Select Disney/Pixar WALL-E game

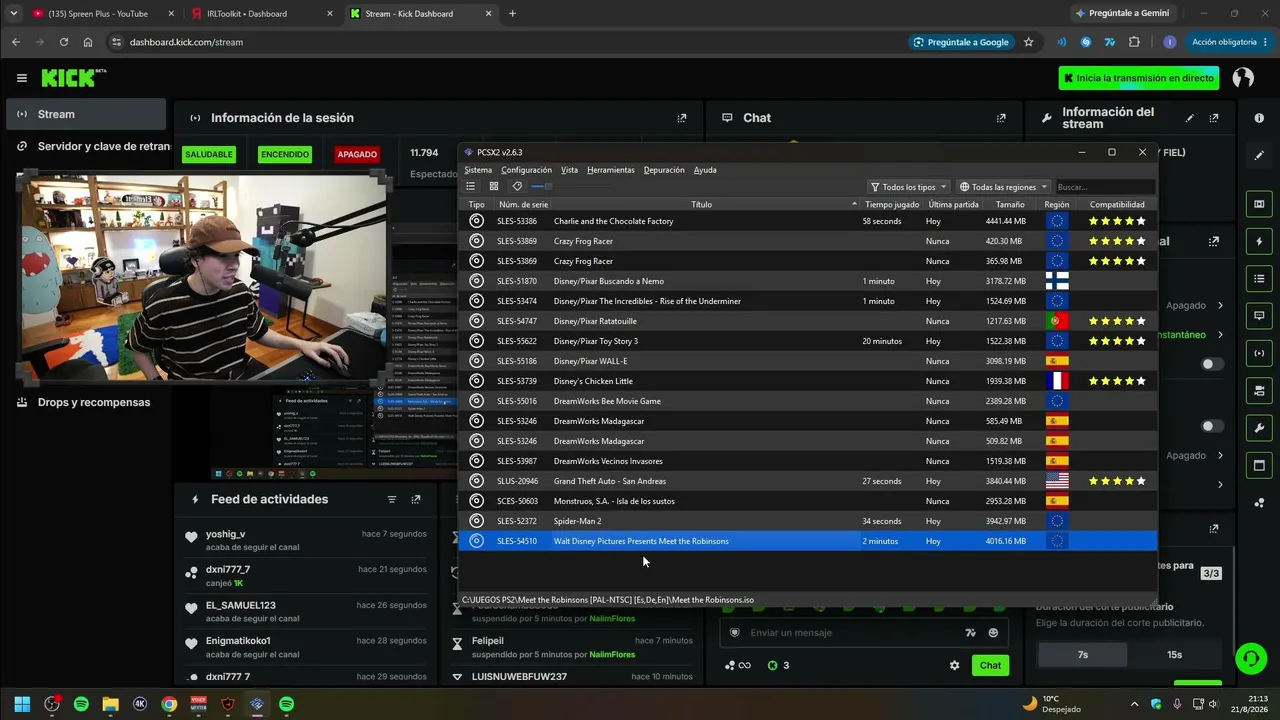coord(808,361)
